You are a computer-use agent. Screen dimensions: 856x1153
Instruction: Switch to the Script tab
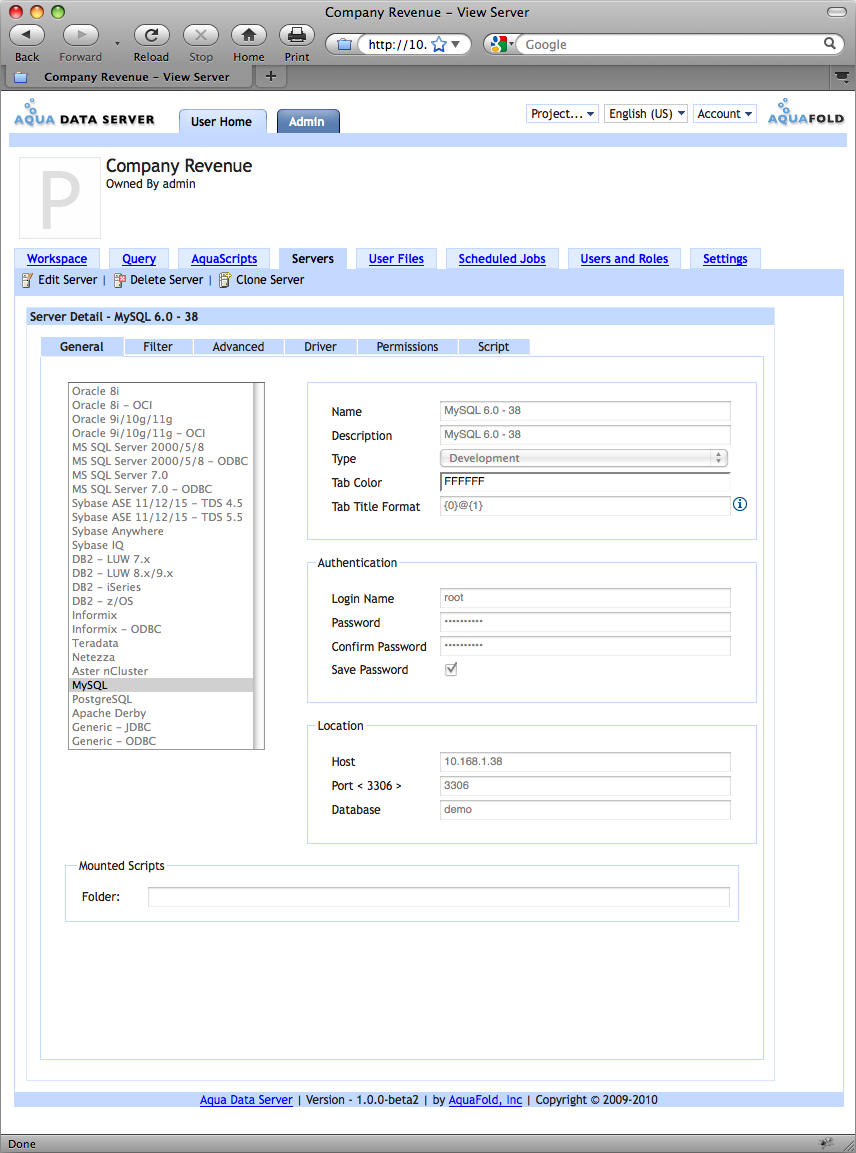click(493, 346)
